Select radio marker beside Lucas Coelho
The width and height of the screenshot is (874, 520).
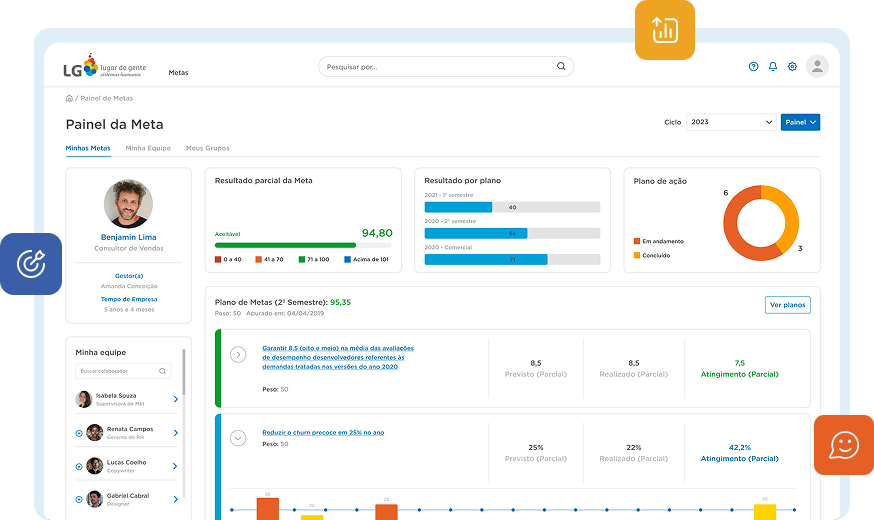[x=79, y=466]
